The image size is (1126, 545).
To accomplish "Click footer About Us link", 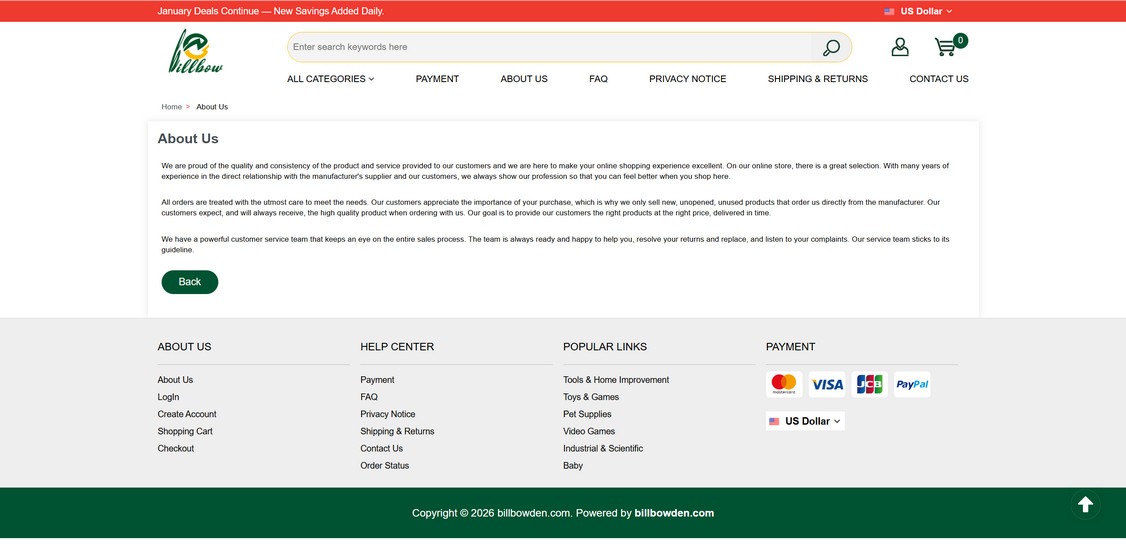I will pos(175,380).
